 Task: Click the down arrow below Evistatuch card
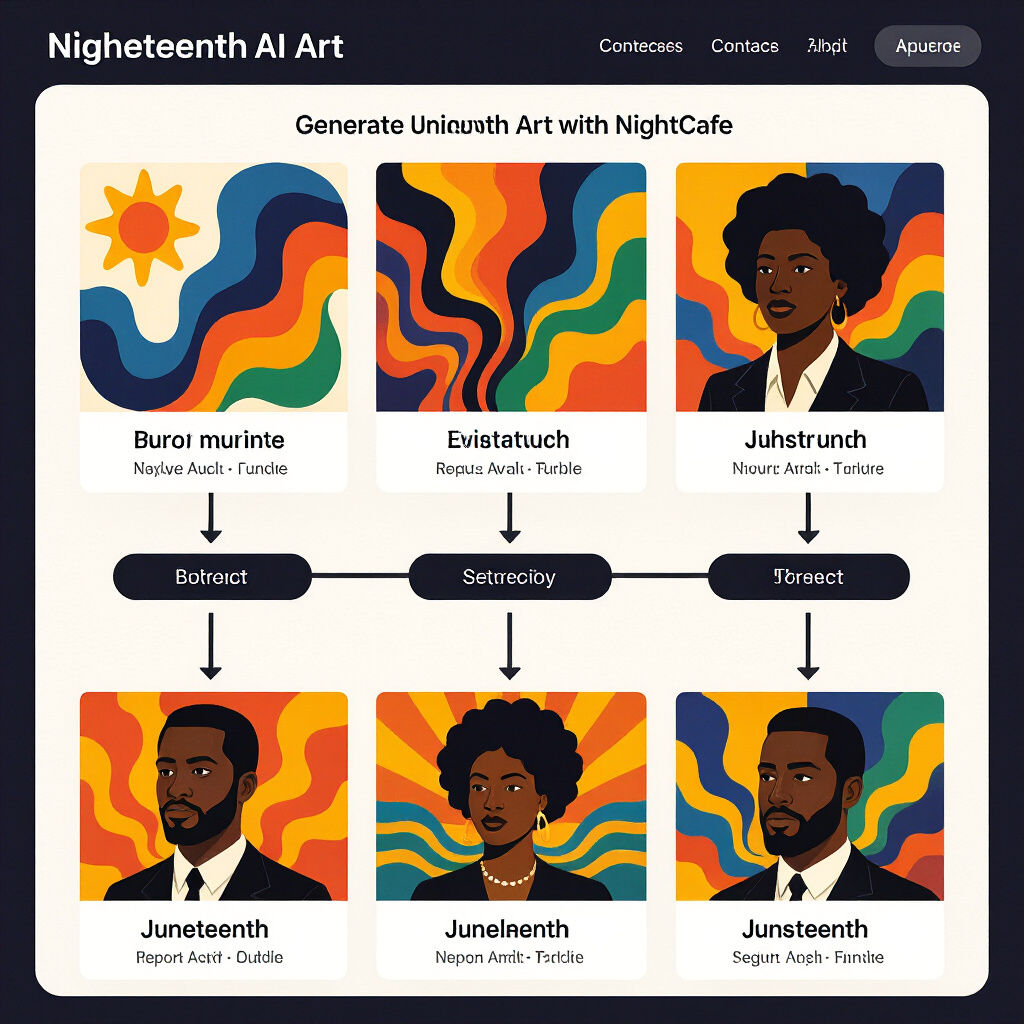point(509,518)
